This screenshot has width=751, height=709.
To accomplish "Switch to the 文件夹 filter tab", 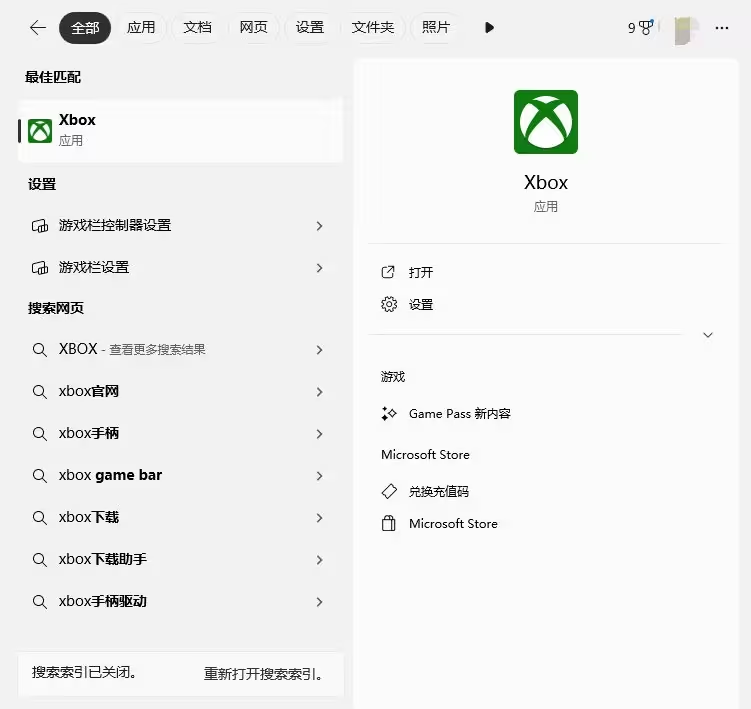I will 373,27.
